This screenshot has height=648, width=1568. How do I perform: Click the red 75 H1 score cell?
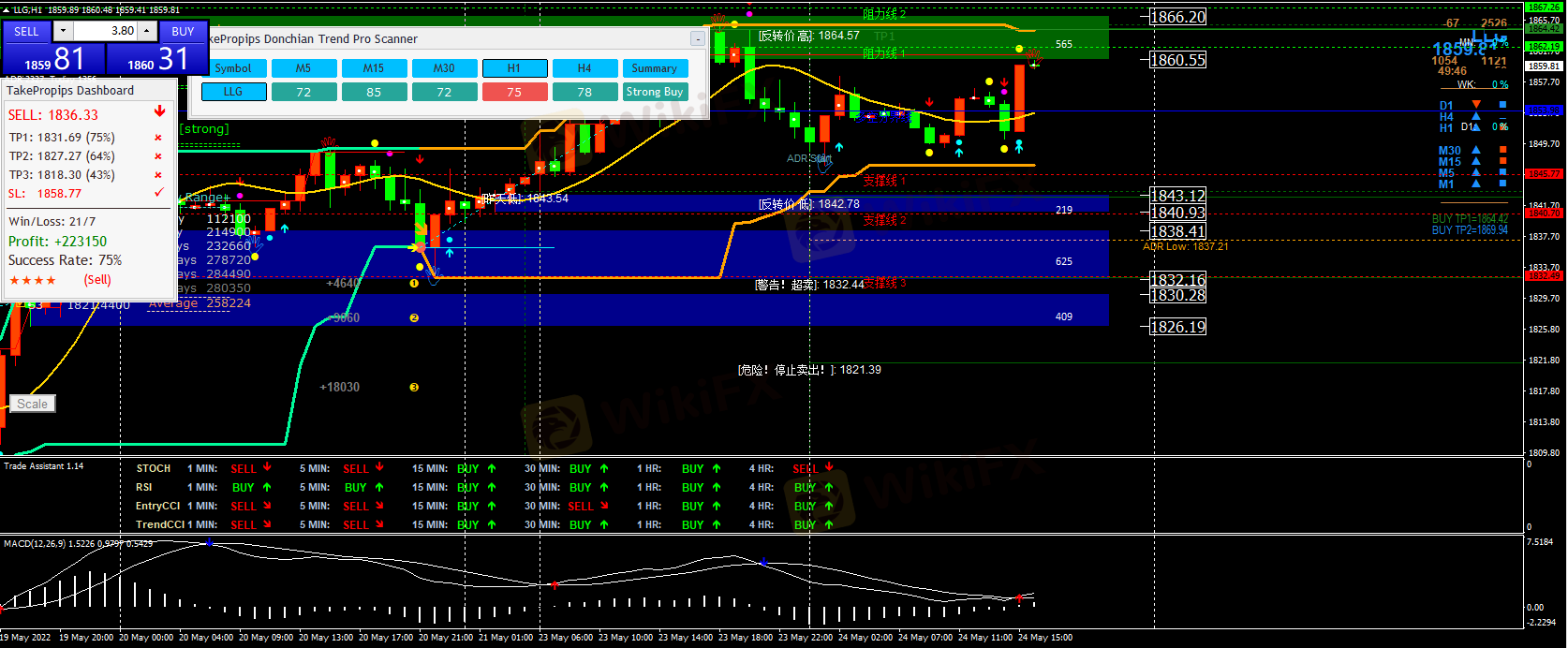tap(514, 92)
